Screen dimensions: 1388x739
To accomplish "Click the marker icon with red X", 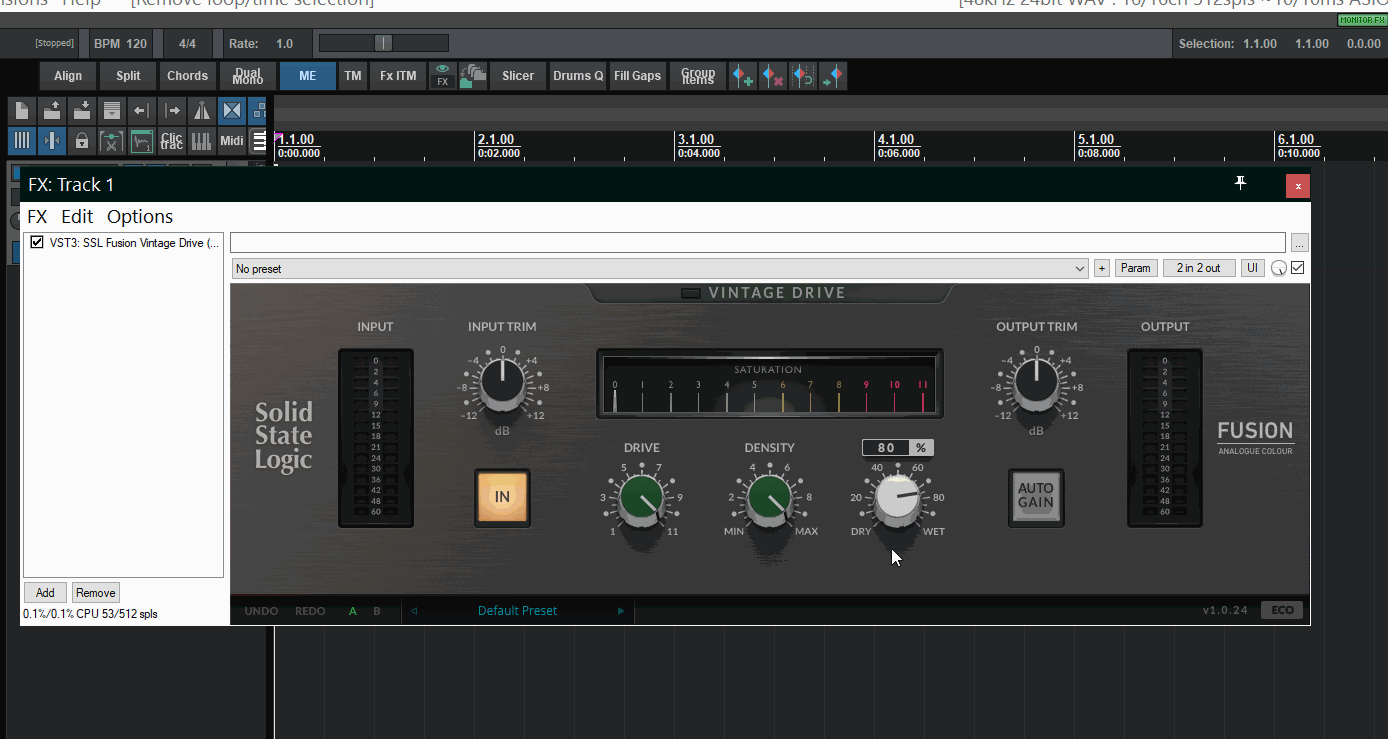I will click(x=772, y=76).
